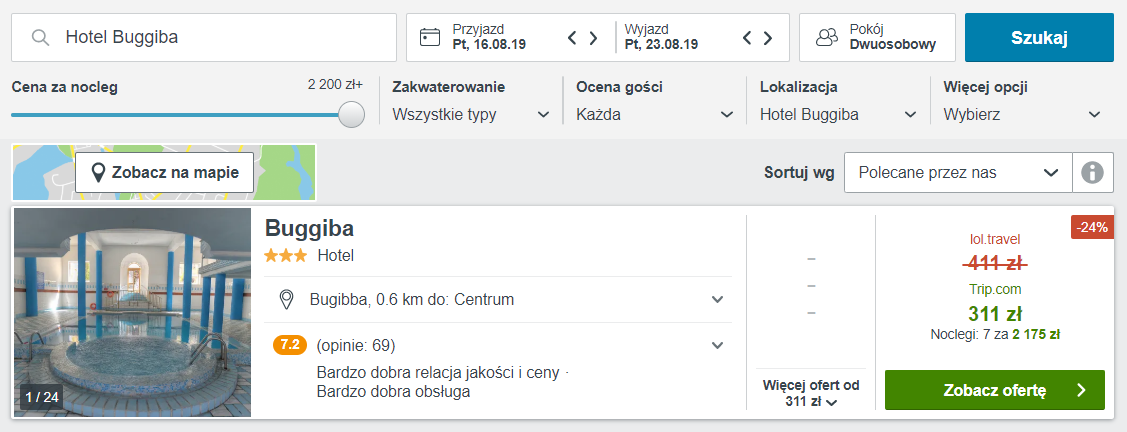Open room type guests icon

pyautogui.click(x=827, y=37)
